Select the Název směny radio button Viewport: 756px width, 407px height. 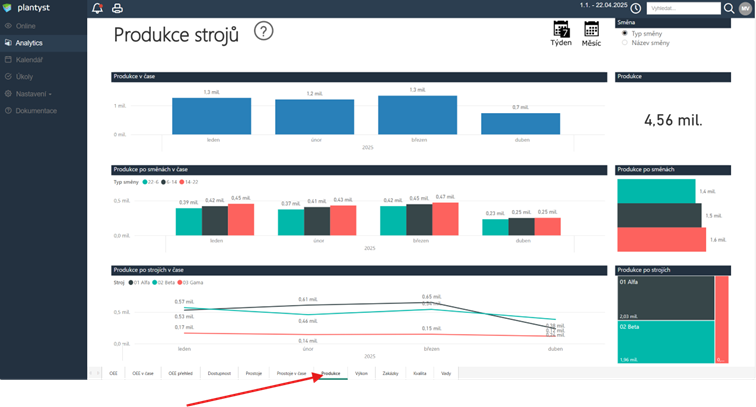coord(625,43)
